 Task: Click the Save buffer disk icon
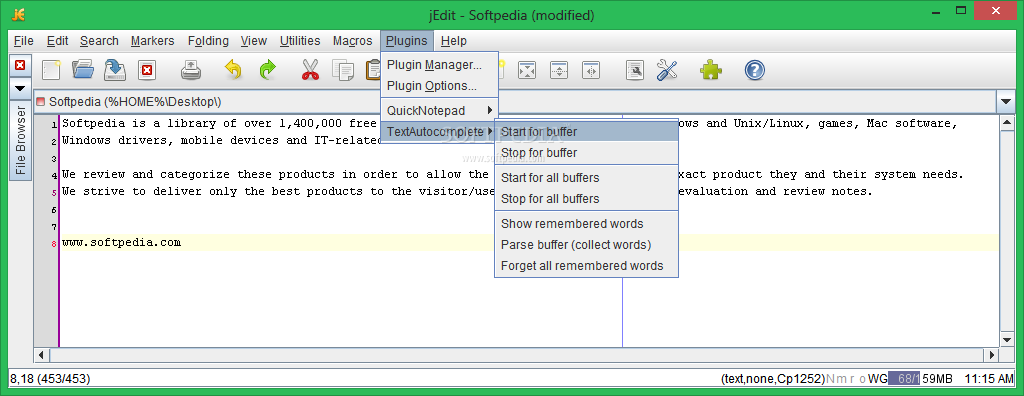pyautogui.click(x=115, y=70)
